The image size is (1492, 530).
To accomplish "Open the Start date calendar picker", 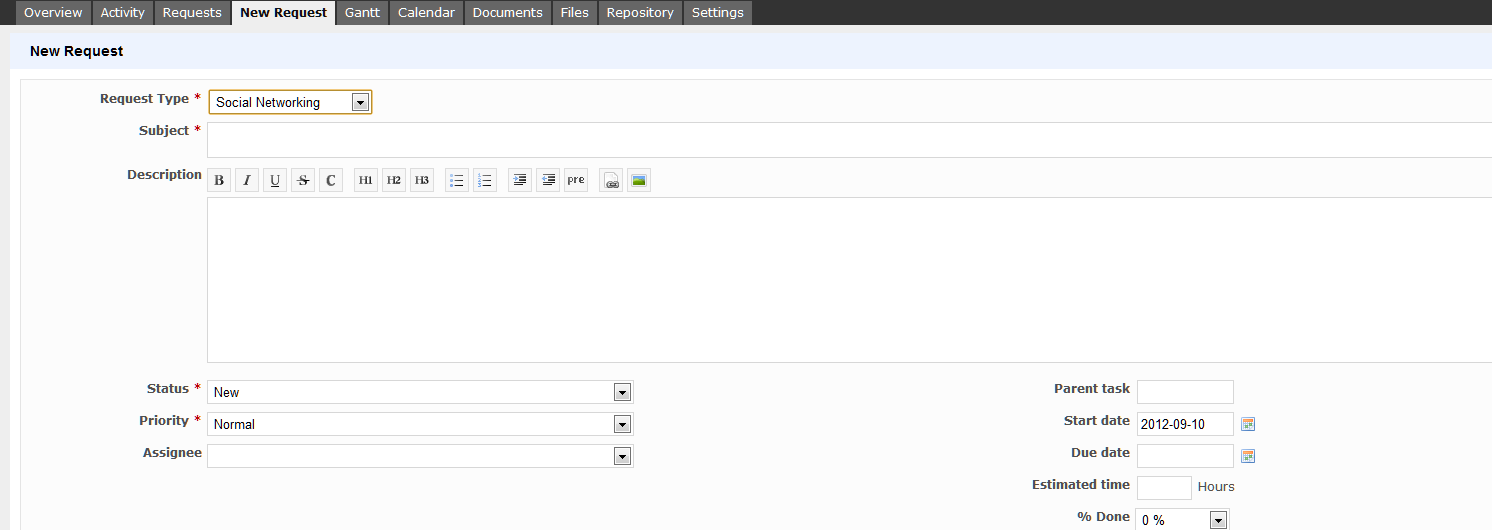I will pyautogui.click(x=1248, y=424).
